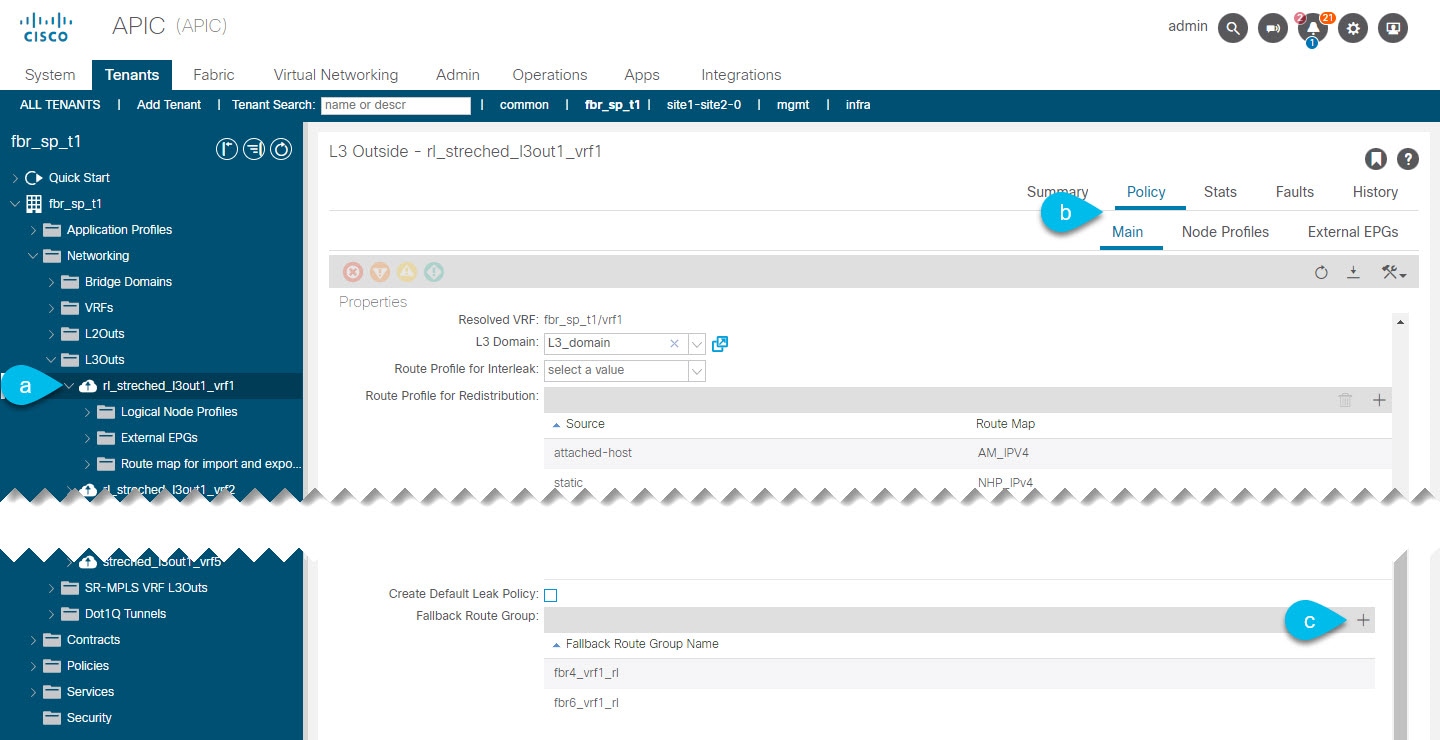Add a Route Profile for Redistribution entry
The image size is (1440, 740).
coord(1379,400)
